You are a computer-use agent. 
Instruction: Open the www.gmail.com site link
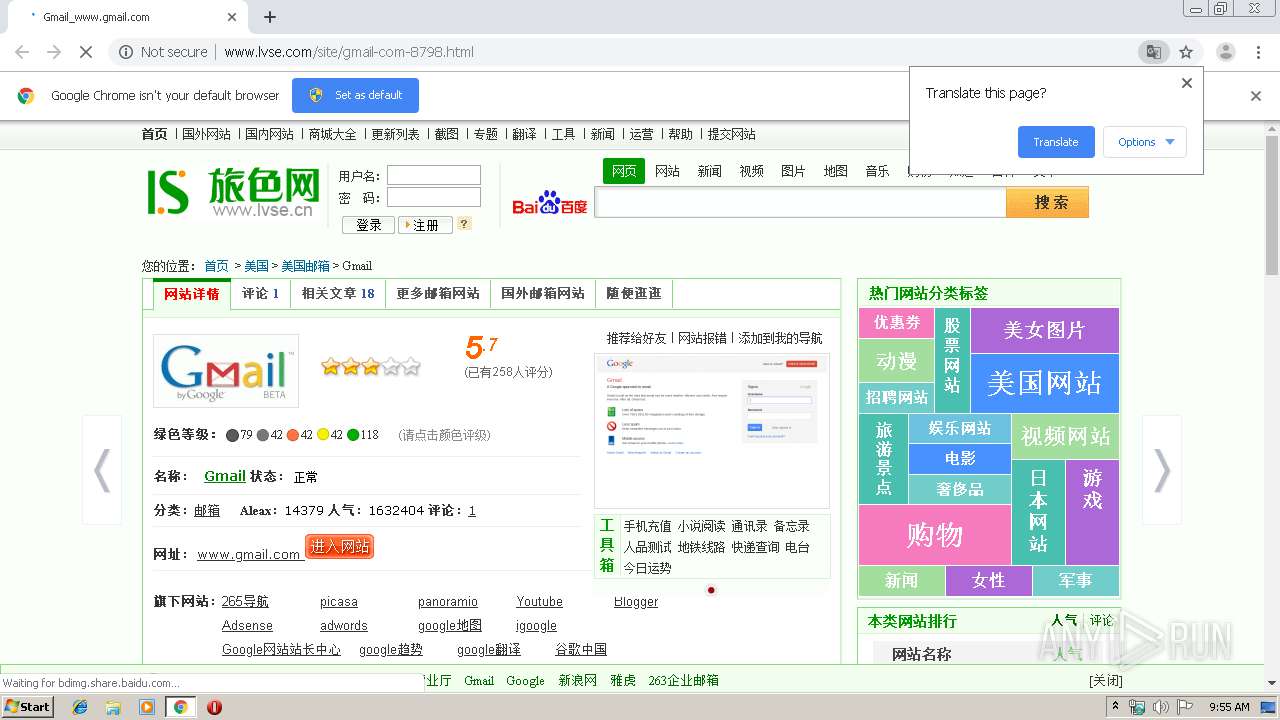tap(249, 554)
